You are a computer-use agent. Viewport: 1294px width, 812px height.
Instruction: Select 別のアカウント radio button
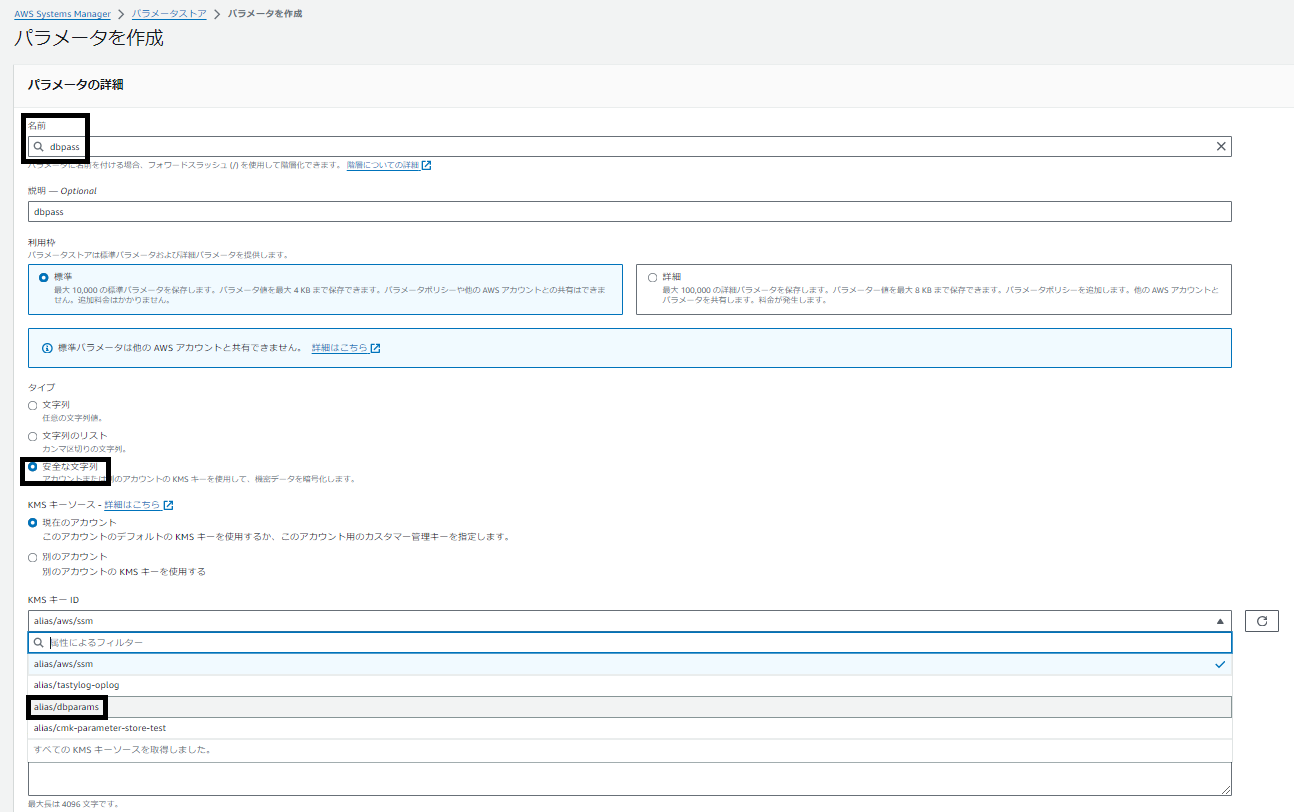tap(33, 557)
